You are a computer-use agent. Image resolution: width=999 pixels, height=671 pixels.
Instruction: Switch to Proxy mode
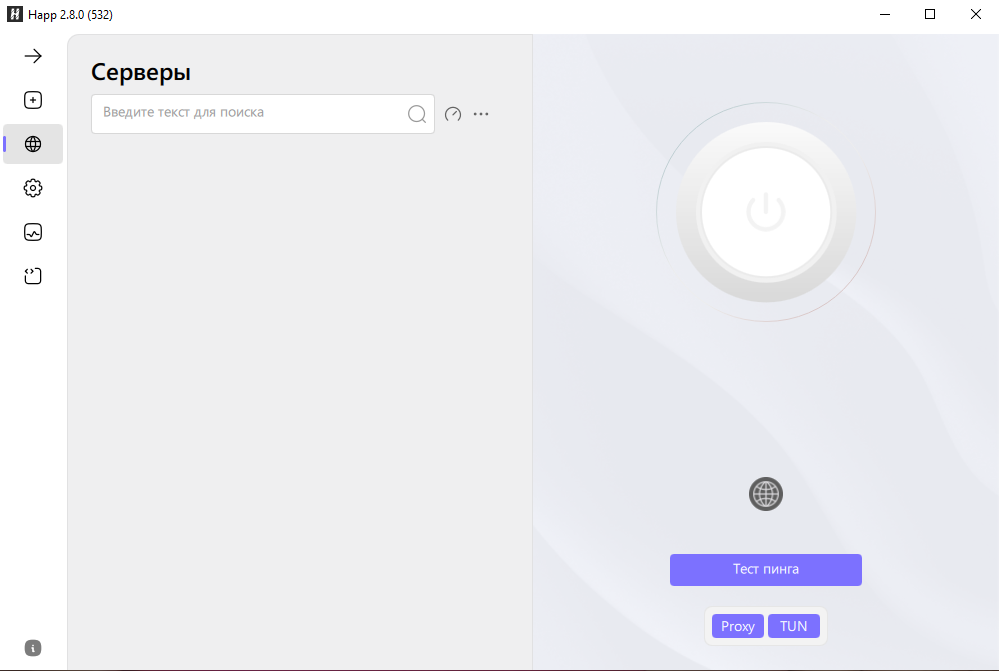pyautogui.click(x=738, y=626)
